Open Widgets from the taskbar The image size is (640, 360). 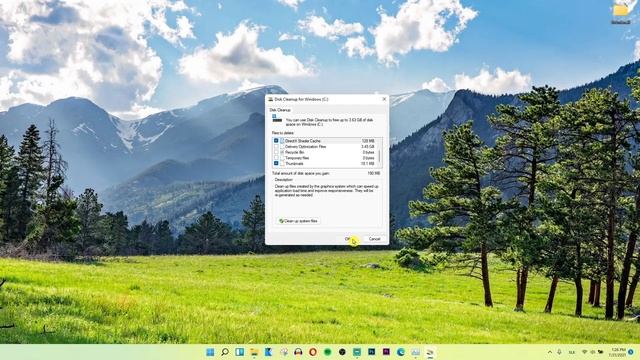pos(240,352)
